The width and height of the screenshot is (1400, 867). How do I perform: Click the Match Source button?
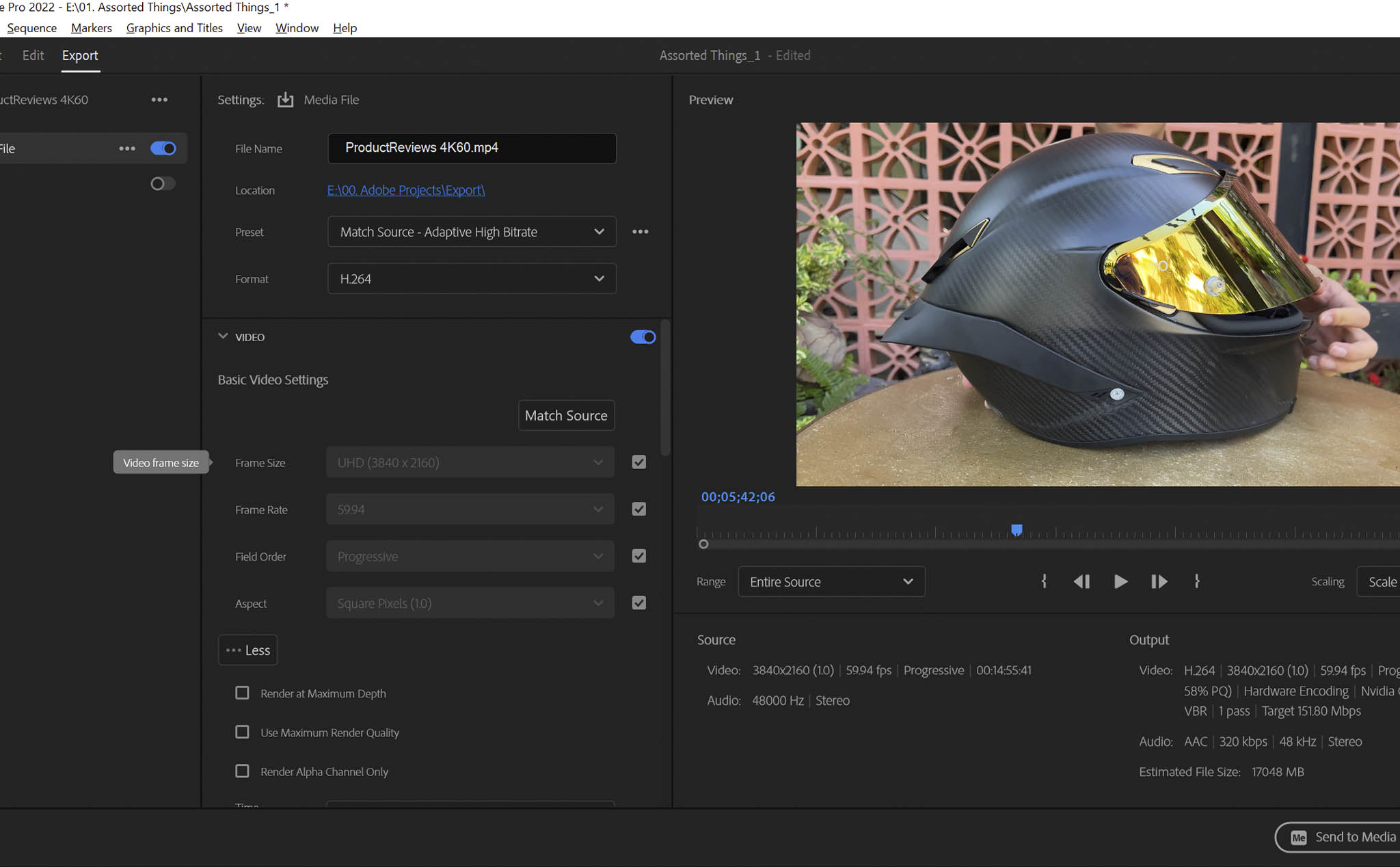(x=566, y=416)
